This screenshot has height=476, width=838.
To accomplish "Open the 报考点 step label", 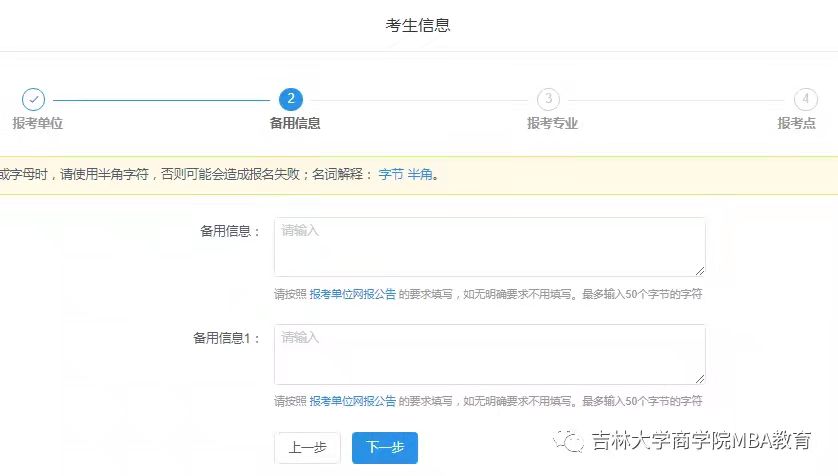I will (796, 124).
